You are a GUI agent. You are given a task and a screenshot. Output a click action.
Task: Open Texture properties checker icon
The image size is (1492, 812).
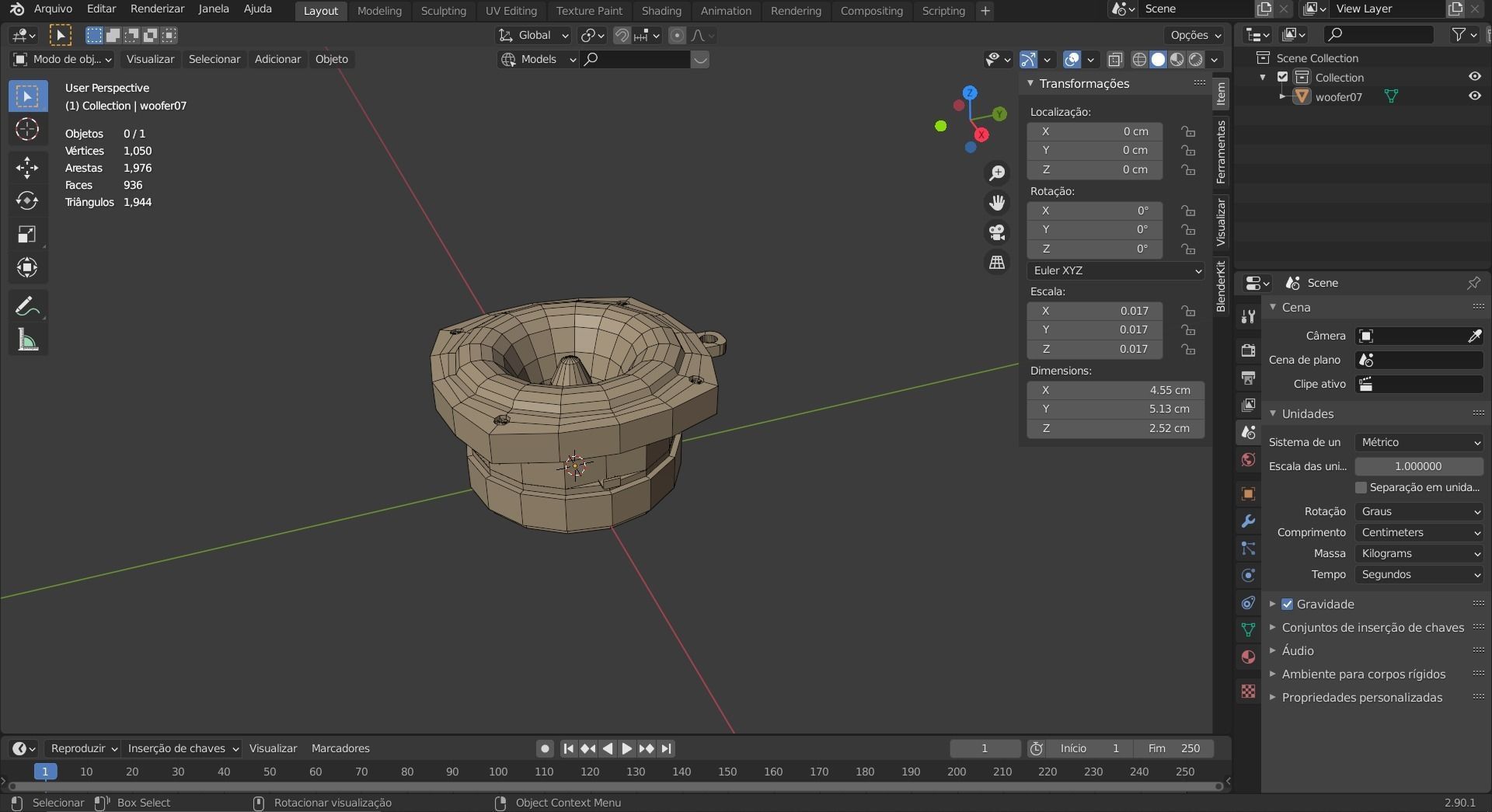[x=1248, y=691]
